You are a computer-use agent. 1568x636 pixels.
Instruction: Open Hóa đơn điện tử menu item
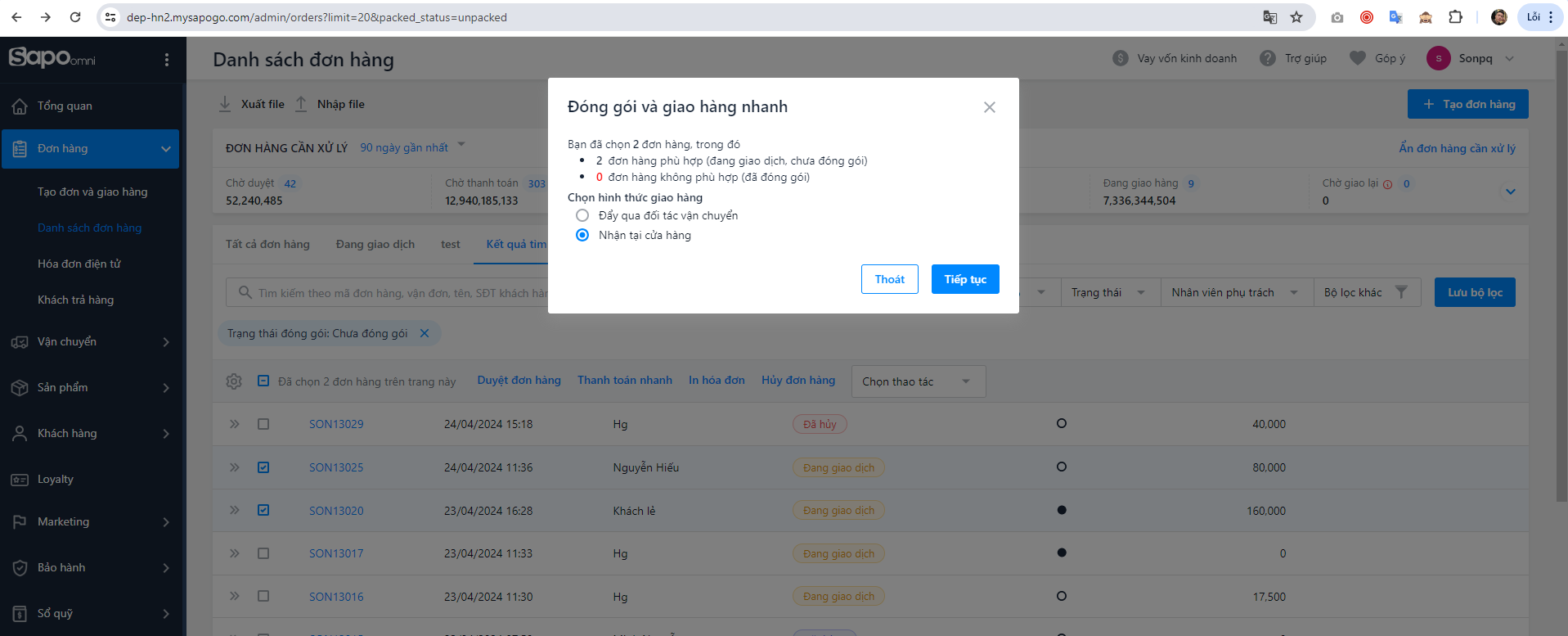(x=79, y=264)
